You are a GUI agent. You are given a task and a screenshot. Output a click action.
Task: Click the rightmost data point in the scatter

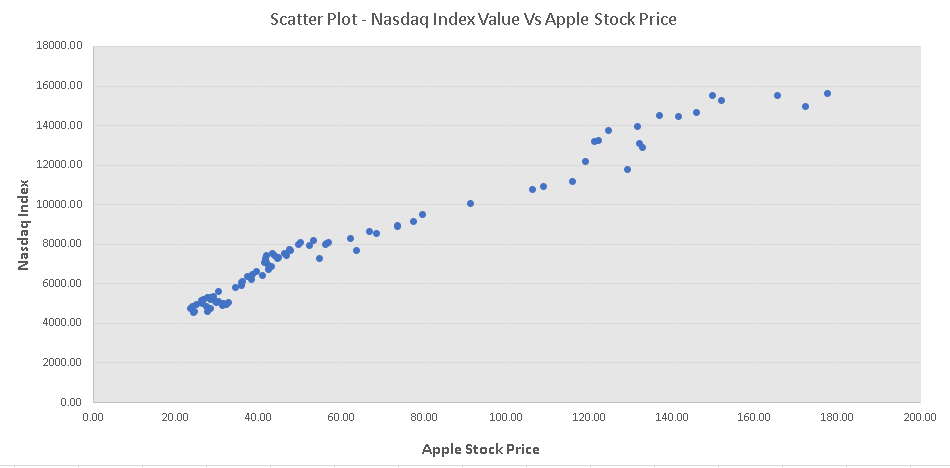tap(827, 93)
